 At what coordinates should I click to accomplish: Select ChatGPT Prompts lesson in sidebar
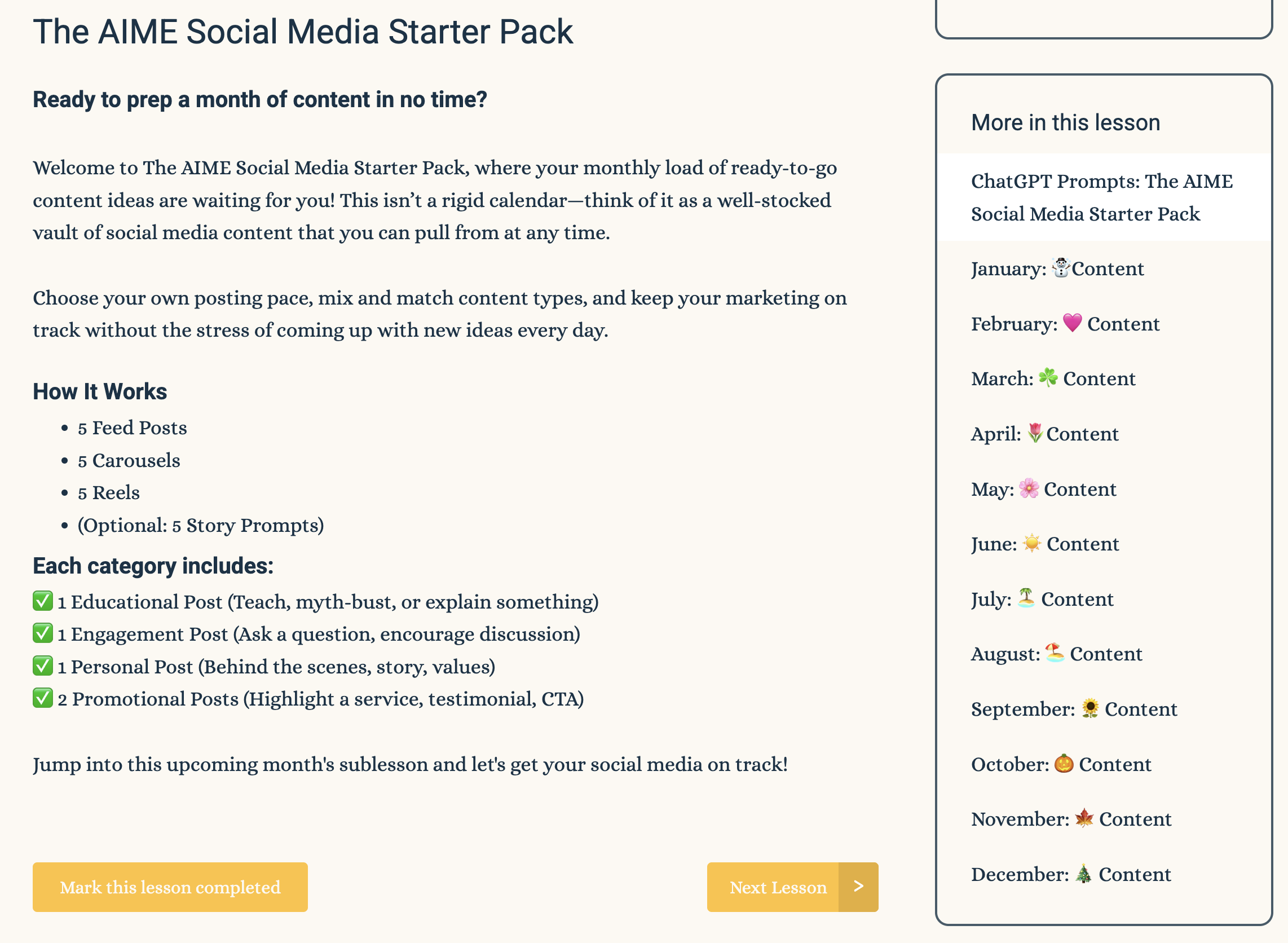pyautogui.click(x=1101, y=197)
